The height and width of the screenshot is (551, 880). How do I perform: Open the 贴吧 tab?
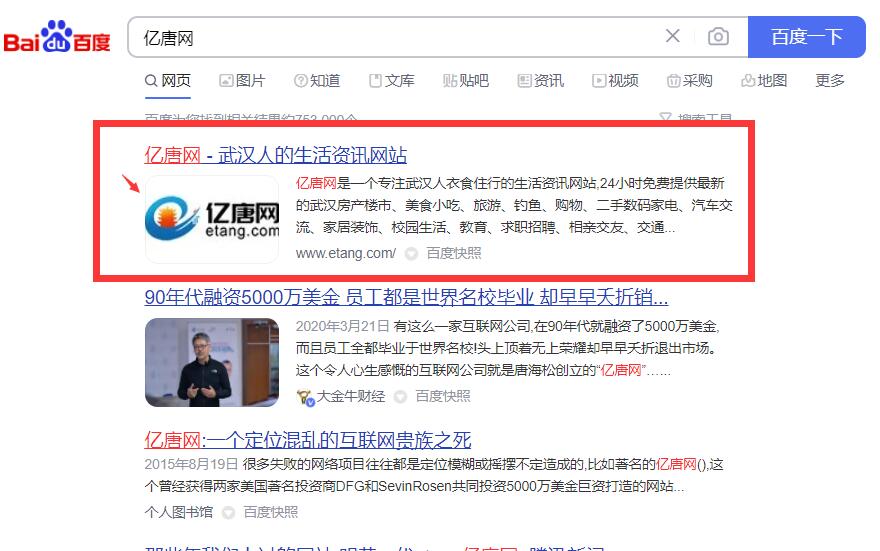pos(466,81)
